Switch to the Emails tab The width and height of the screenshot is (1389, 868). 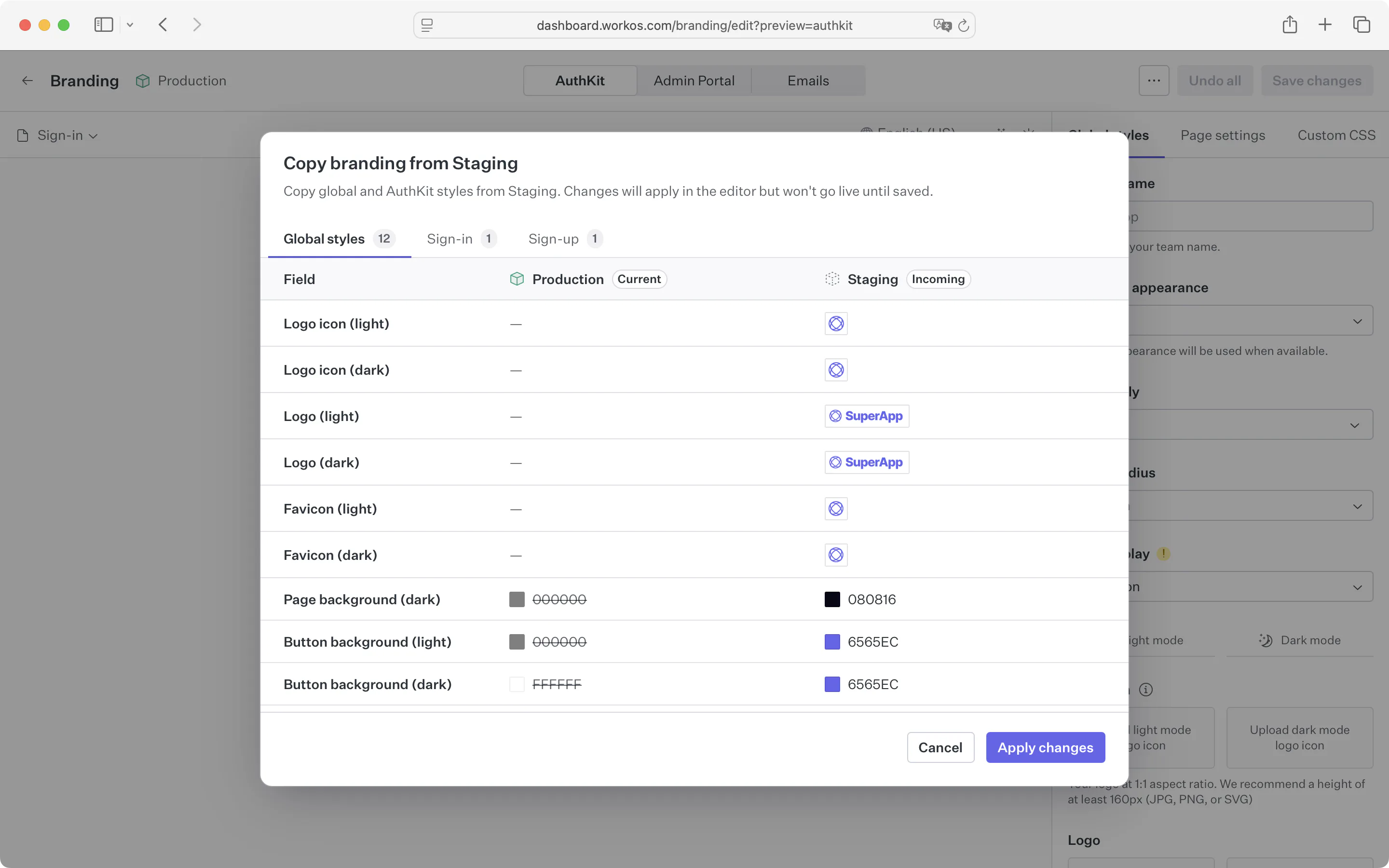(x=808, y=81)
